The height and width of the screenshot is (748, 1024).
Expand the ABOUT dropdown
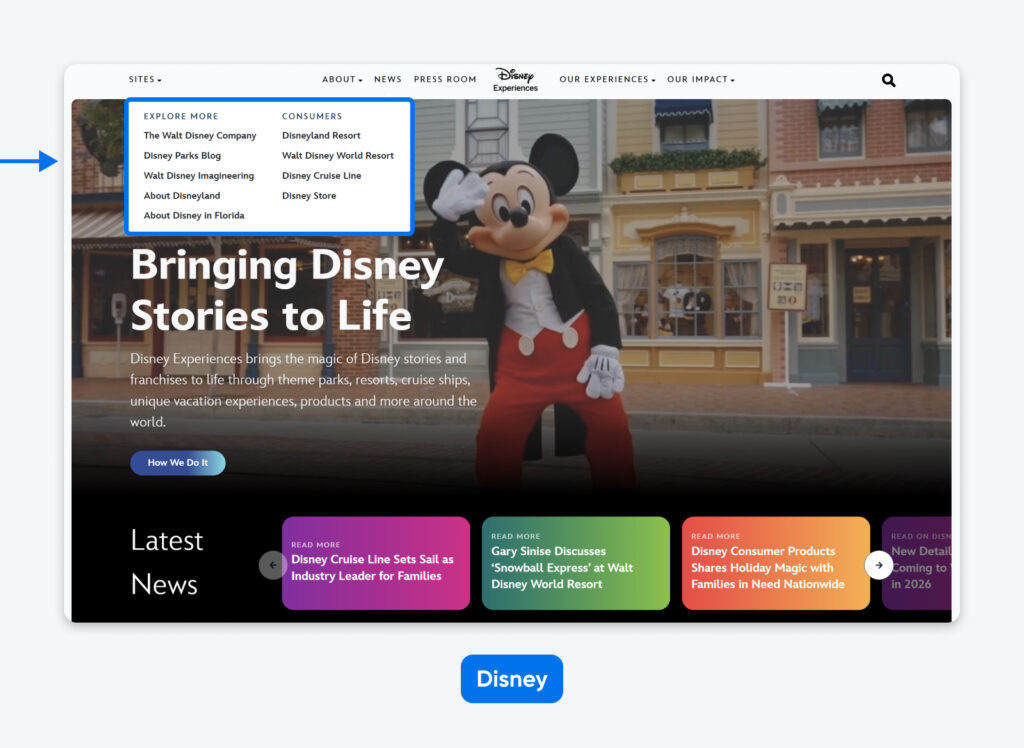341,79
